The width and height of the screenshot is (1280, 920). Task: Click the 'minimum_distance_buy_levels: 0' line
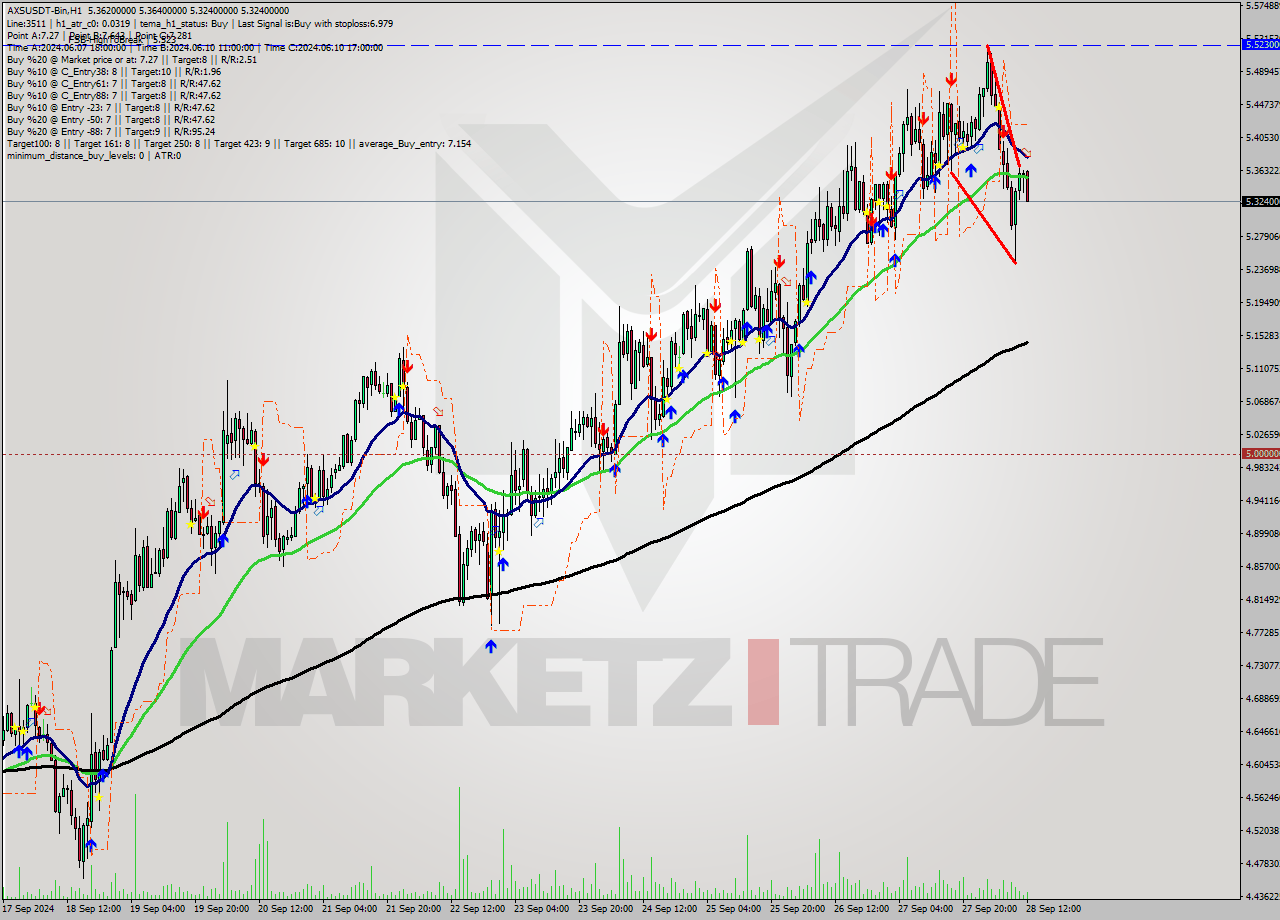[x=75, y=155]
